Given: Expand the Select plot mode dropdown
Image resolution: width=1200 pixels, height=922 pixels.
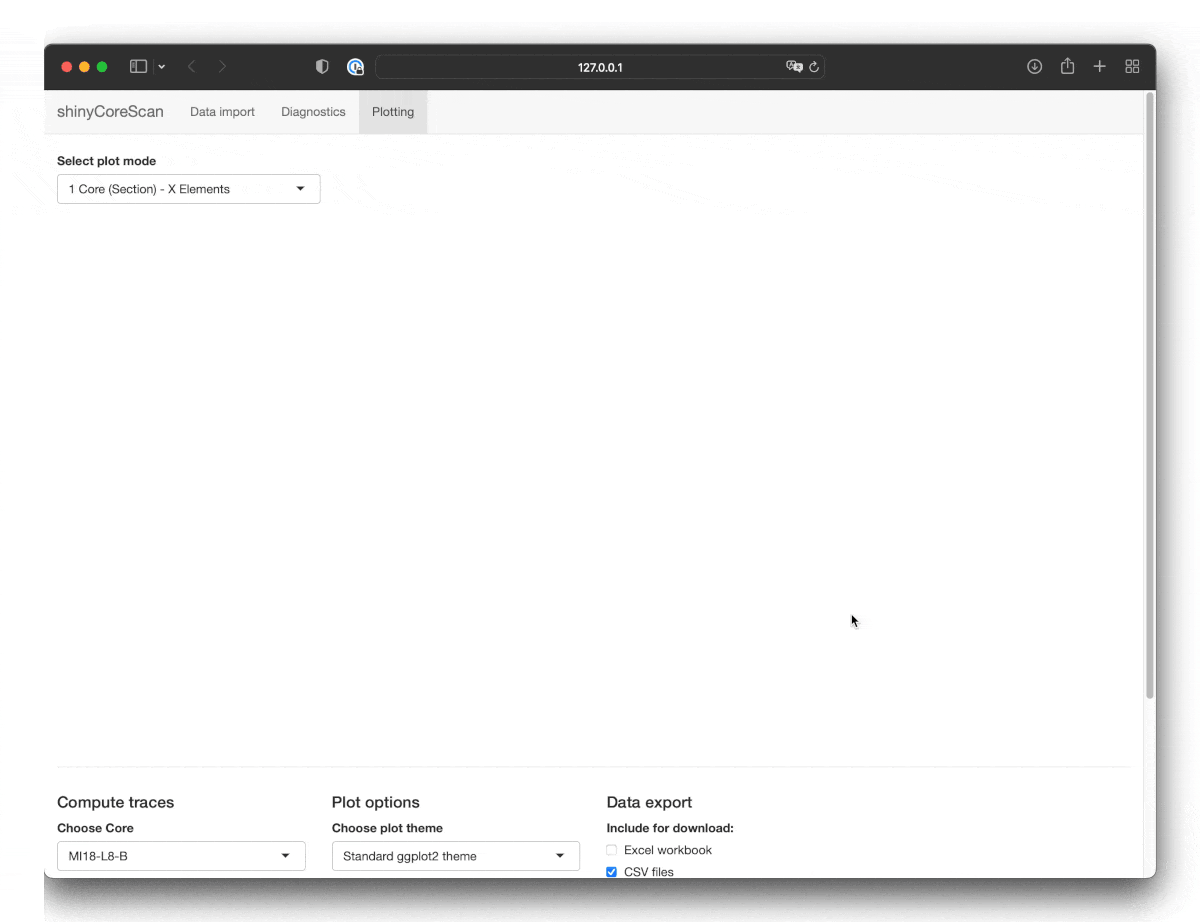Looking at the screenshot, I should coord(188,189).
